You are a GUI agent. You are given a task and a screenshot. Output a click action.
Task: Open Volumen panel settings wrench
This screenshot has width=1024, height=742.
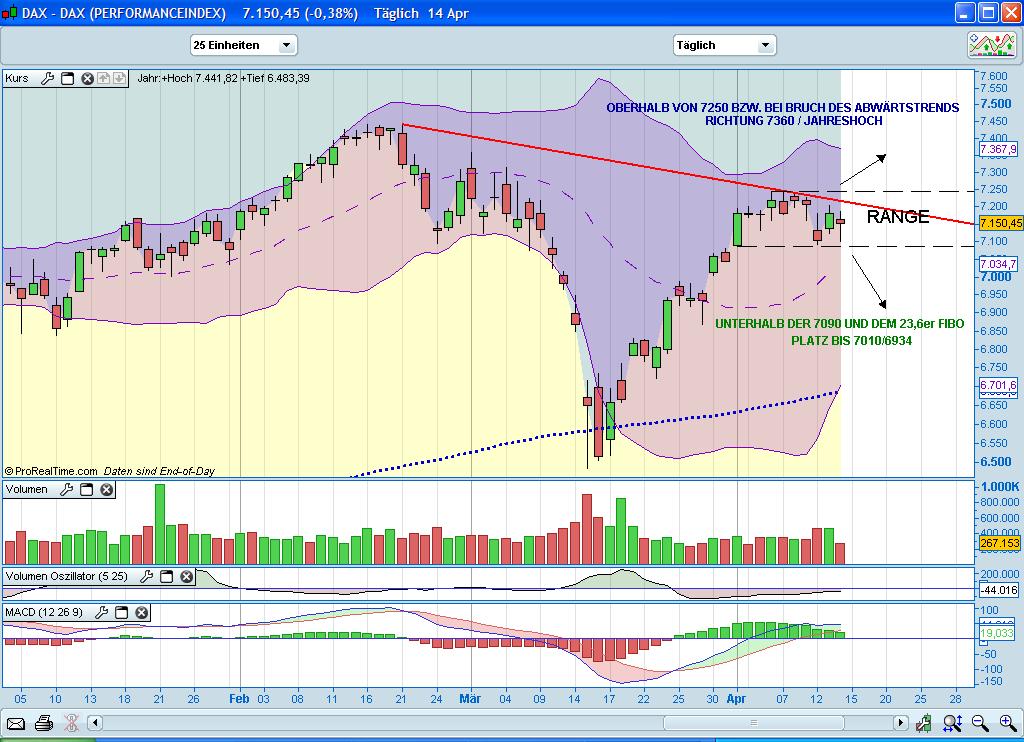click(66, 489)
